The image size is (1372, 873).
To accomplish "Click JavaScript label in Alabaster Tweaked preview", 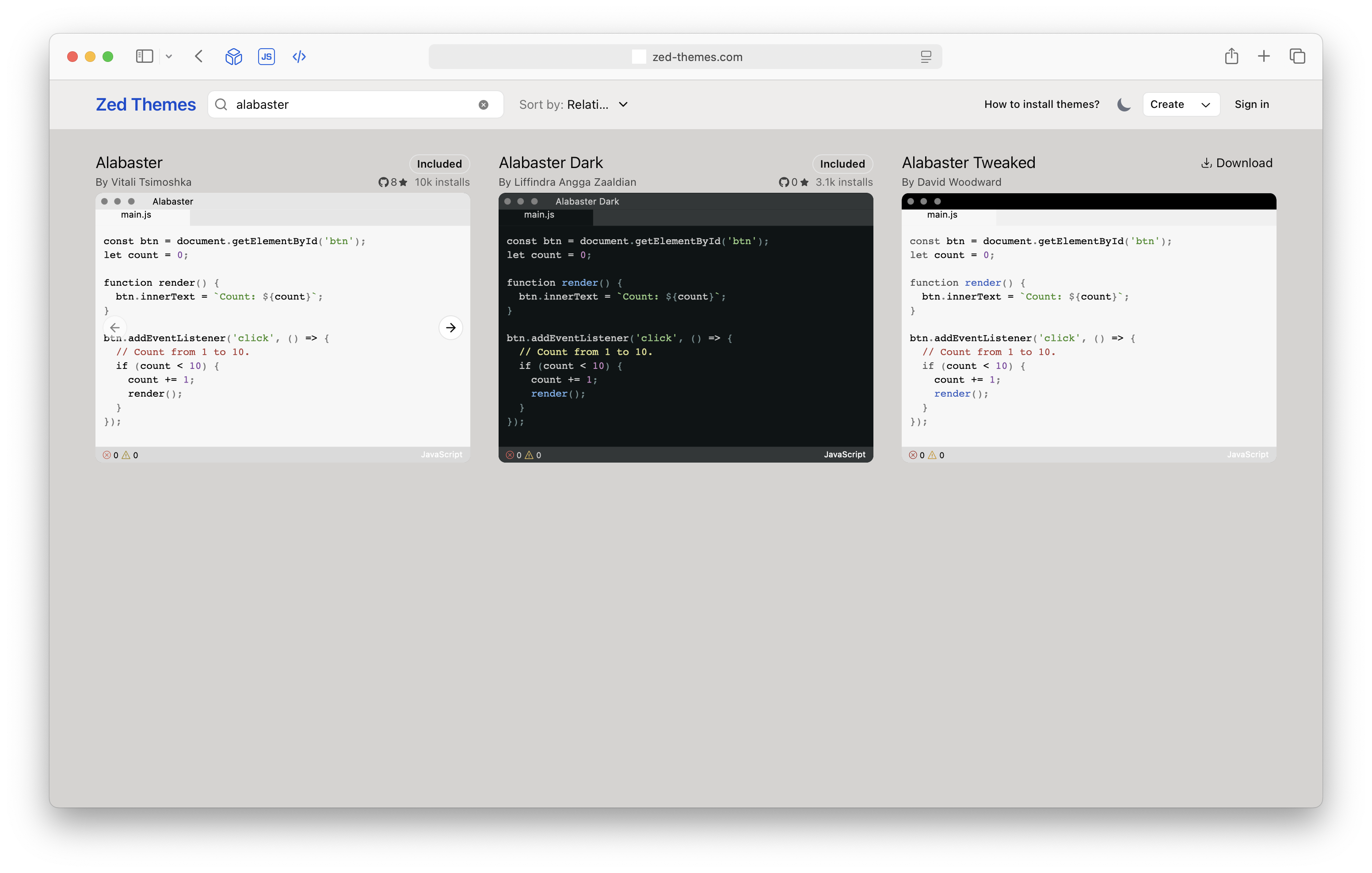I will coord(1248,455).
